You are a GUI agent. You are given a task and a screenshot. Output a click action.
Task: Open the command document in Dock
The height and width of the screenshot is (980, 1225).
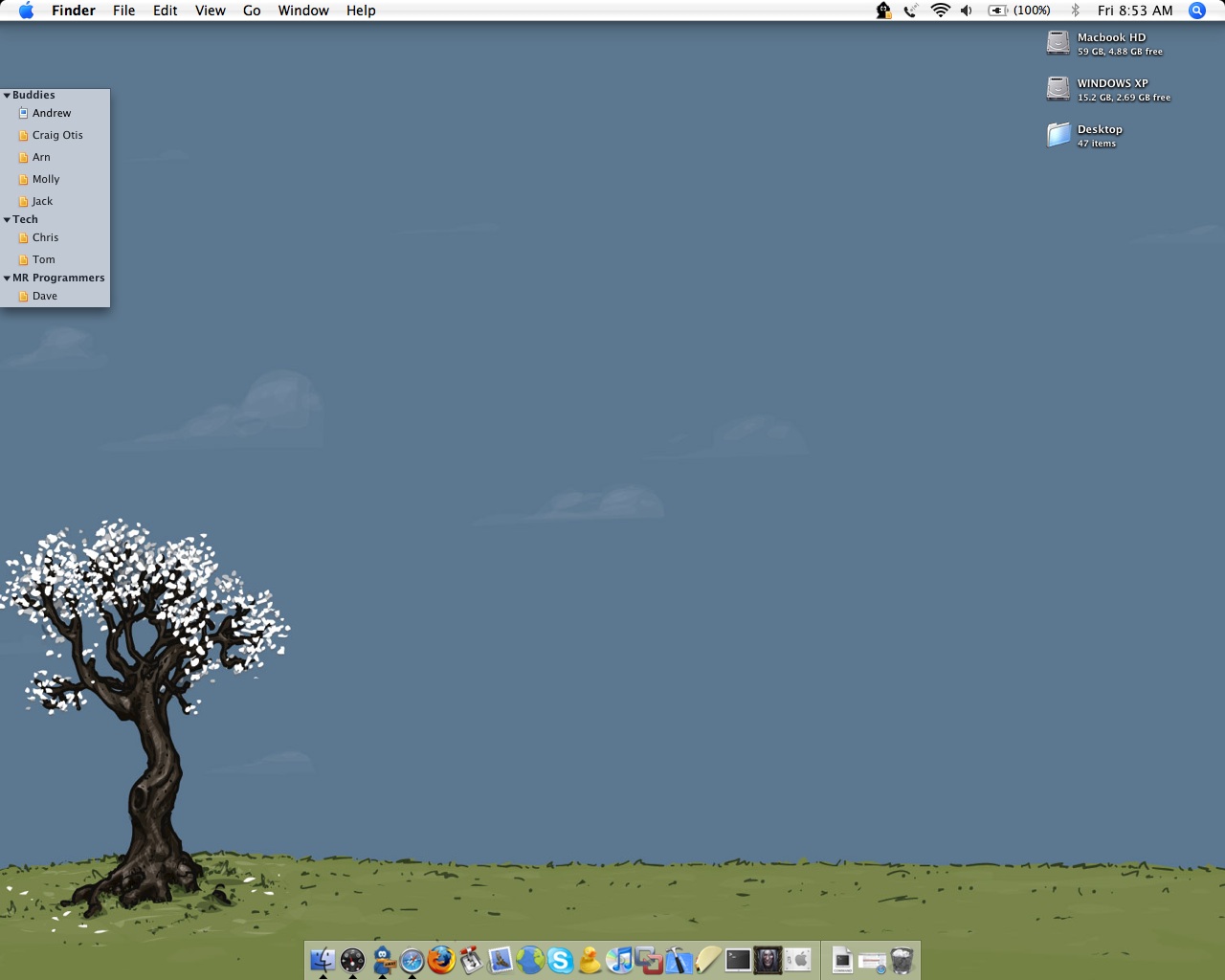click(x=842, y=959)
